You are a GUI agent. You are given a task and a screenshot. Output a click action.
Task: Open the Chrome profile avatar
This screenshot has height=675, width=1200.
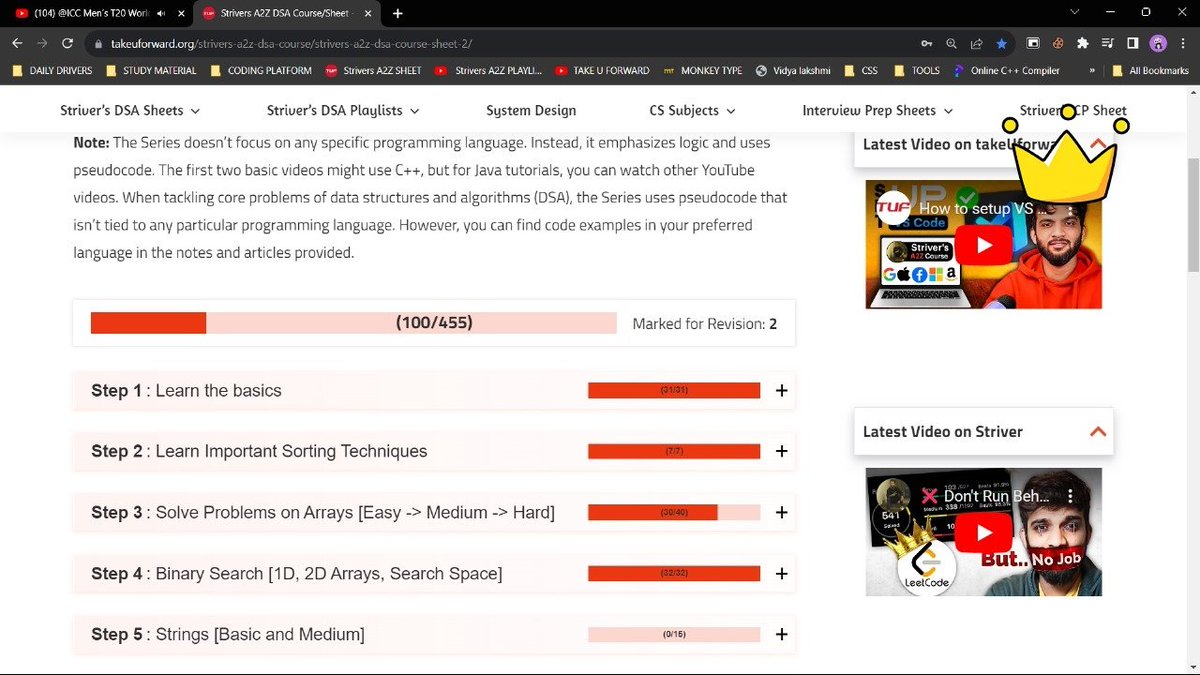tap(1158, 44)
